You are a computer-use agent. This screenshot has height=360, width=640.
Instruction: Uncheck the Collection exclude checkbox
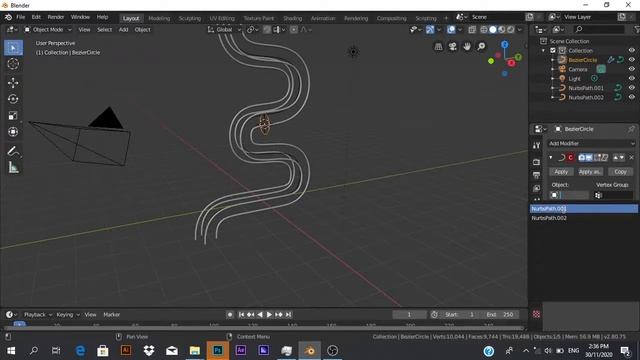pos(553,51)
